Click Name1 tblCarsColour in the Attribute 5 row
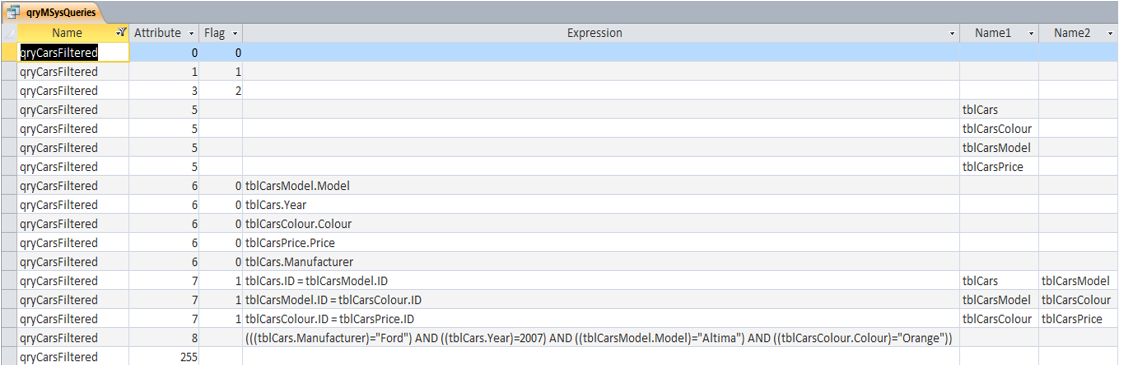Screen dimensions: 1121x370 (x=999, y=129)
